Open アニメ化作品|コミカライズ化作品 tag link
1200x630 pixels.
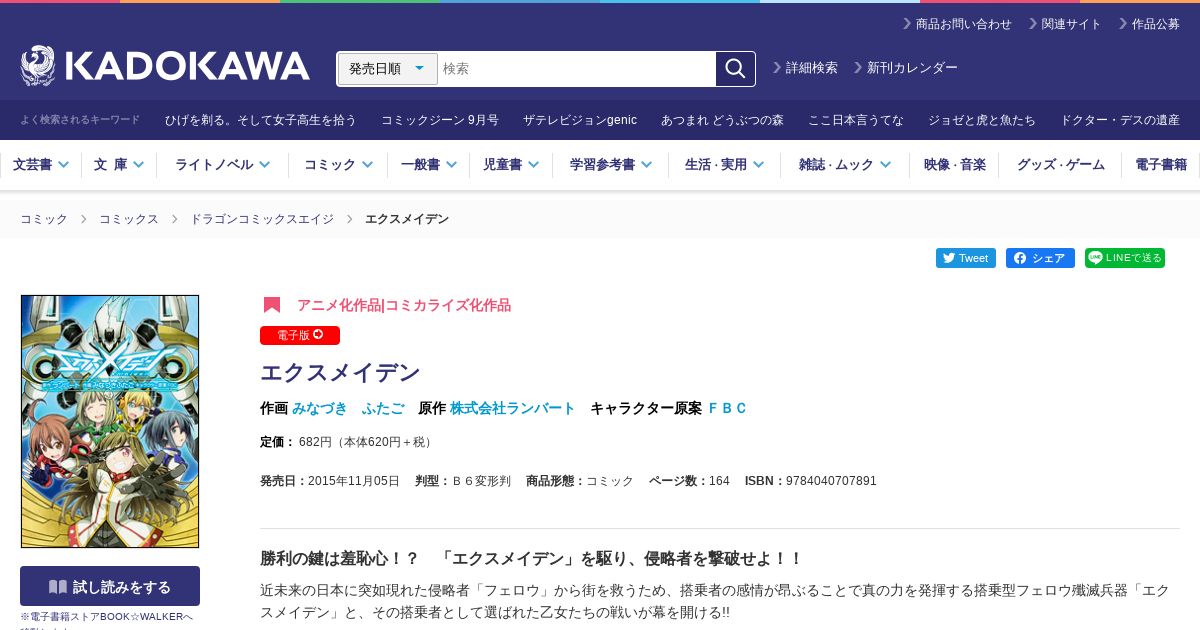tap(404, 305)
